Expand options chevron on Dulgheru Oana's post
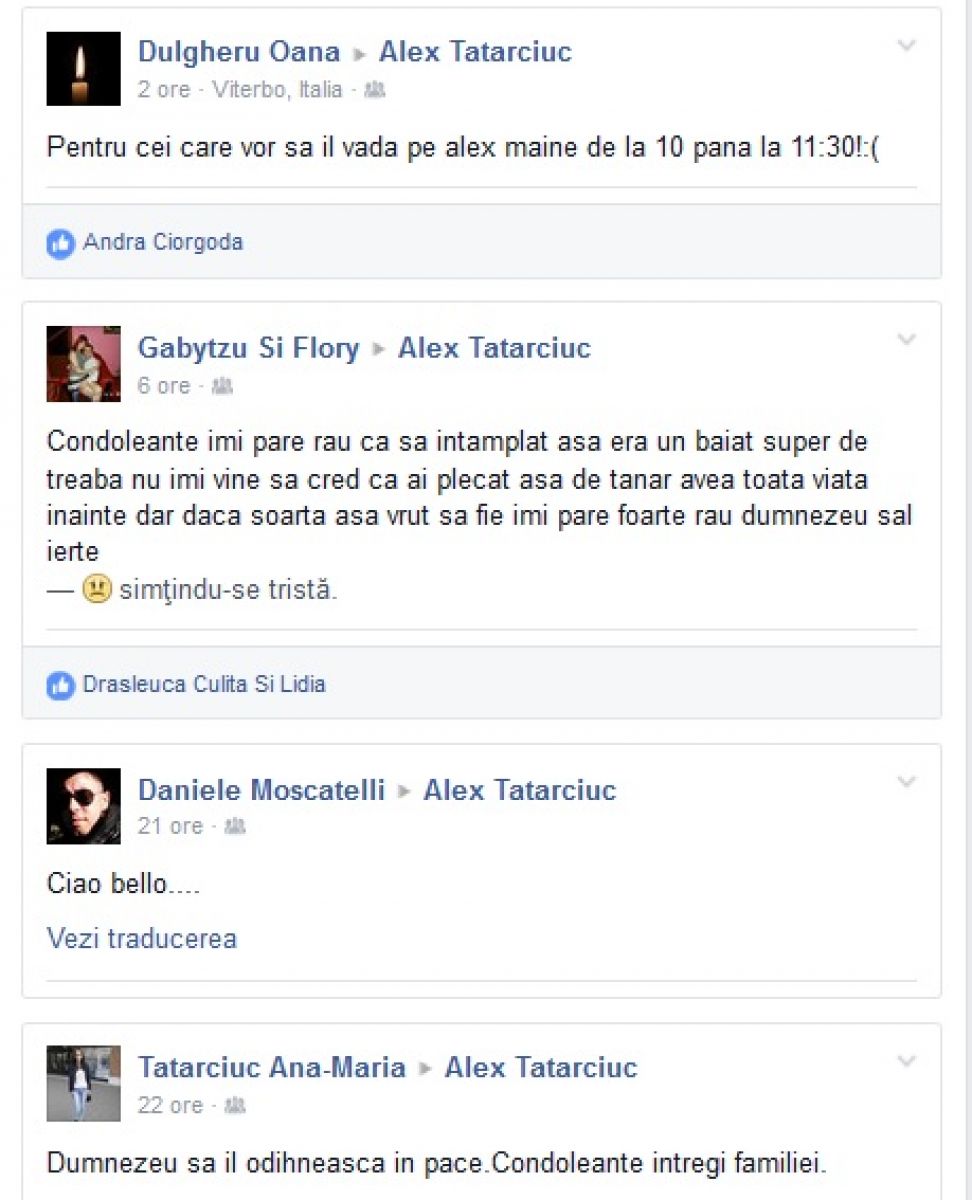This screenshot has width=972, height=1200. [x=906, y=46]
